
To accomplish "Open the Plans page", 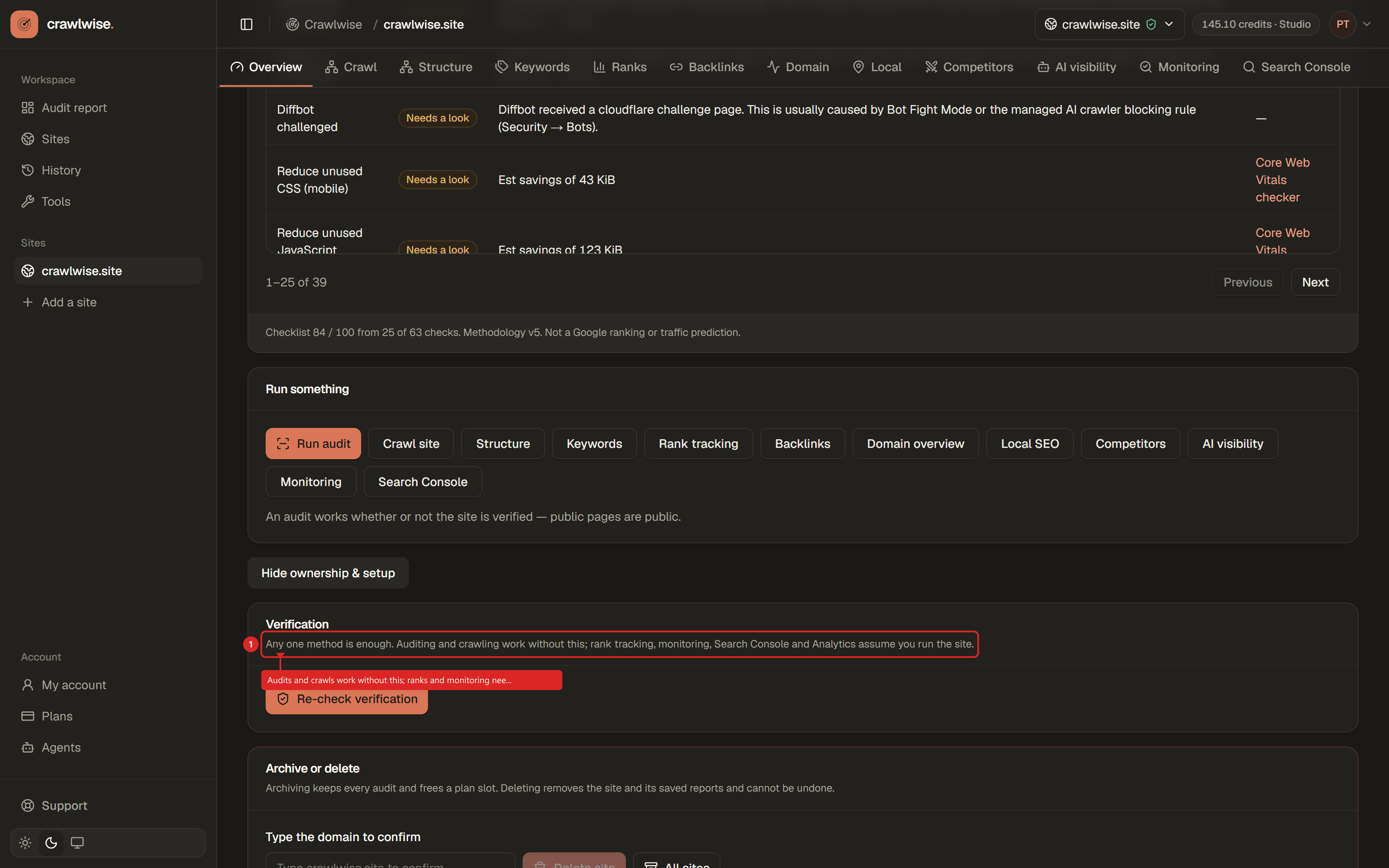I will pyautogui.click(x=108, y=717).
